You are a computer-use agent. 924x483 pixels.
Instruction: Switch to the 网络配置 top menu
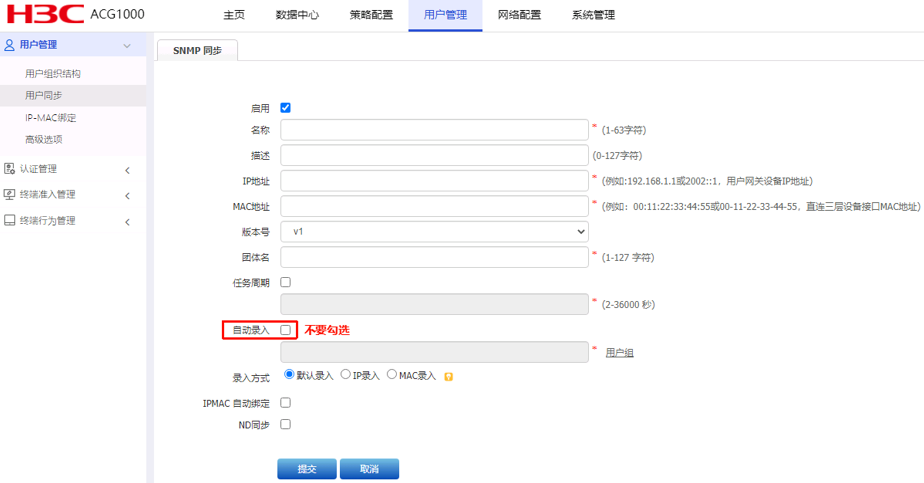click(x=519, y=16)
